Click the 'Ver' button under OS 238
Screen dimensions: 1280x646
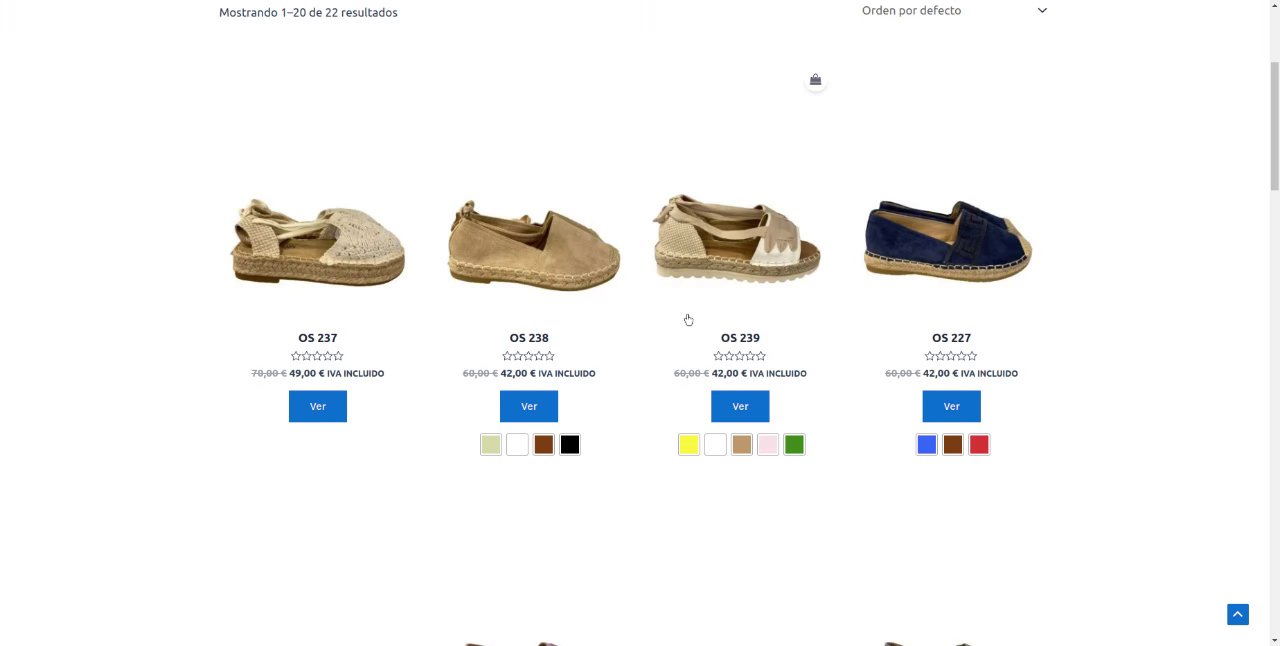529,406
